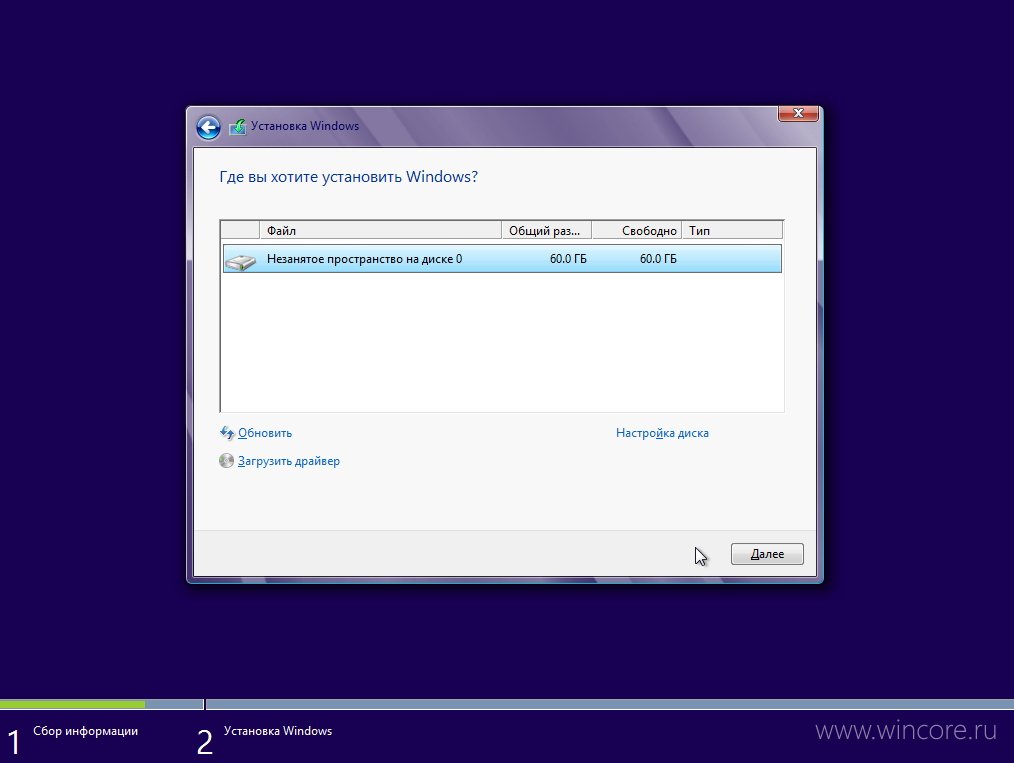Viewport: 1014px width, 763px height.
Task: Click the 60.0 ГБ free space value
Action: (658, 259)
